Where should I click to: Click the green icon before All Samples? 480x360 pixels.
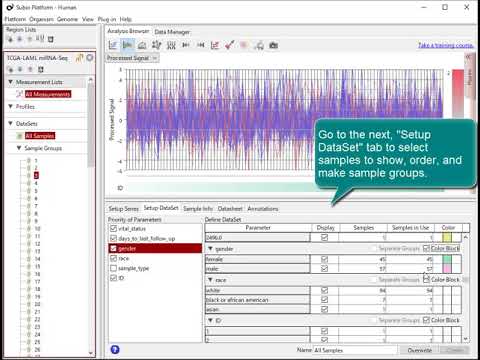click(x=19, y=136)
